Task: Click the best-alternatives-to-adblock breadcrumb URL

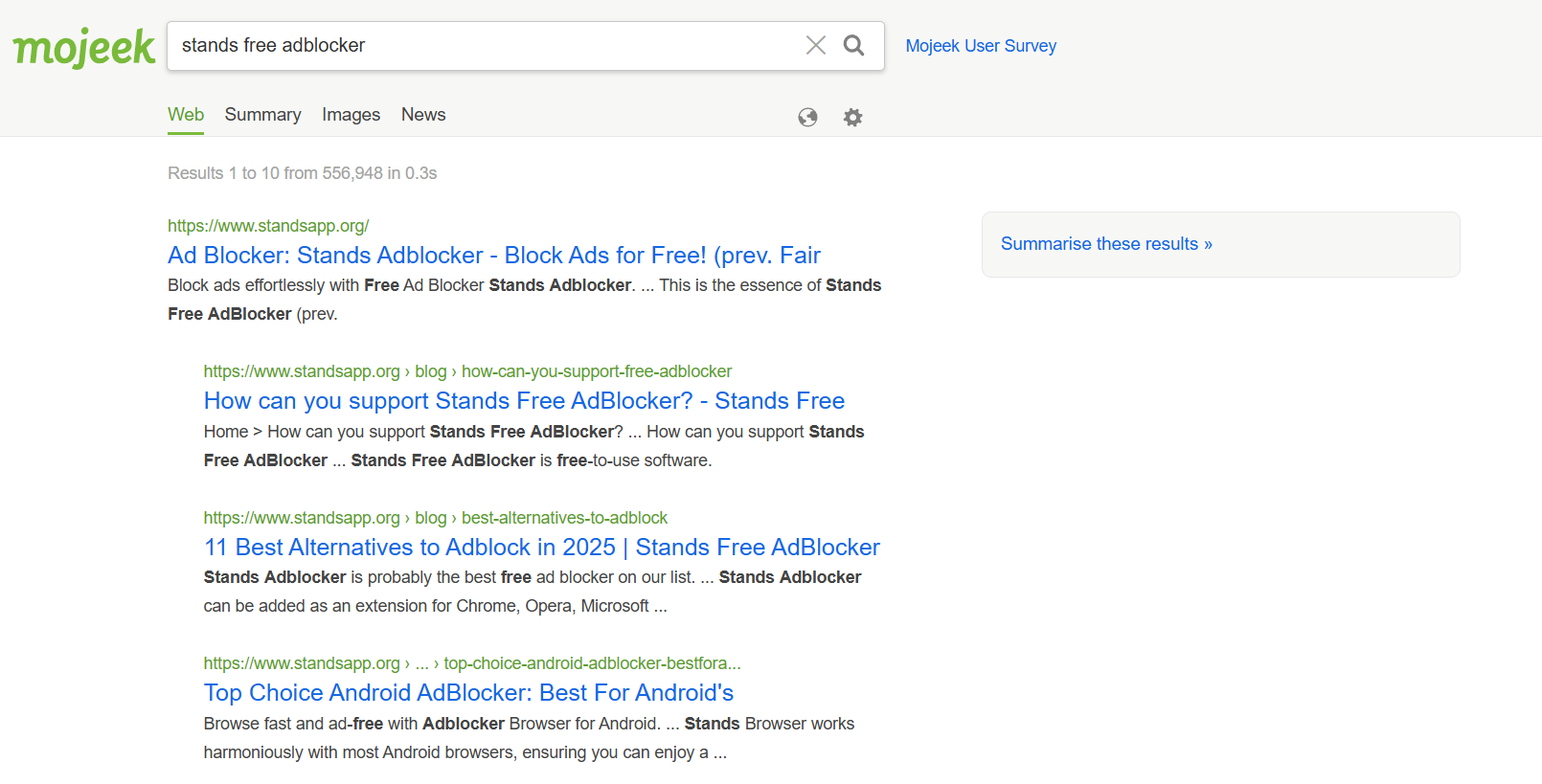Action: (x=564, y=518)
